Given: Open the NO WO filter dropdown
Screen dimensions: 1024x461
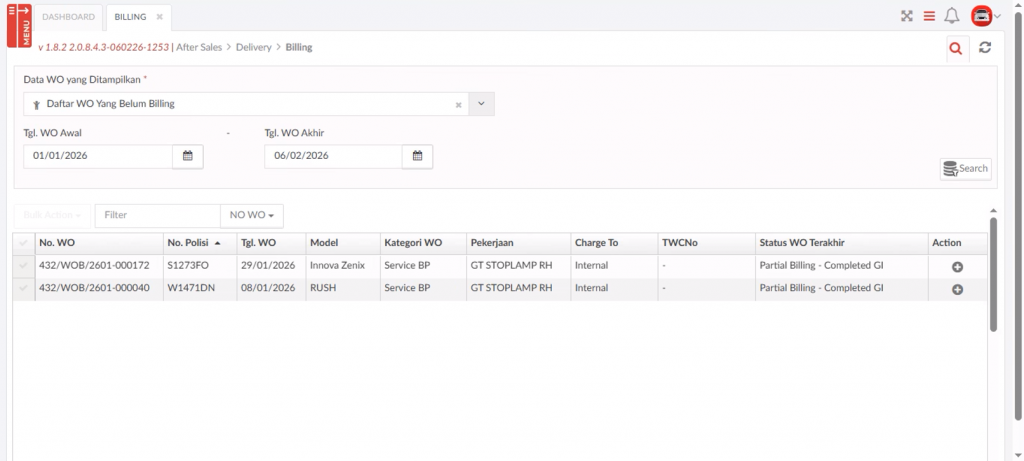Looking at the screenshot, I should [x=251, y=215].
